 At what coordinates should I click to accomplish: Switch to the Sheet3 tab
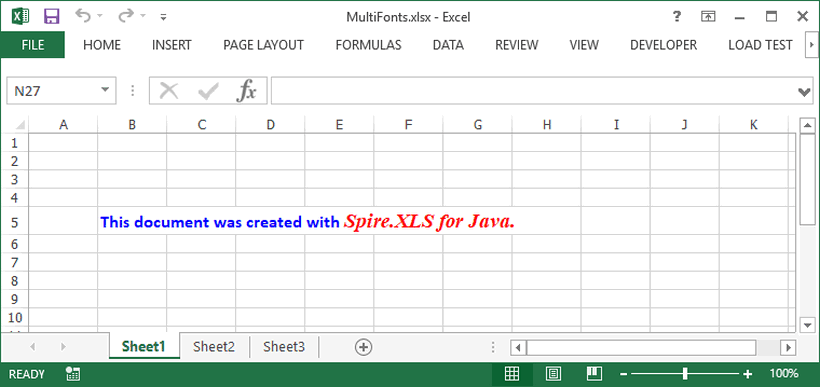click(284, 346)
